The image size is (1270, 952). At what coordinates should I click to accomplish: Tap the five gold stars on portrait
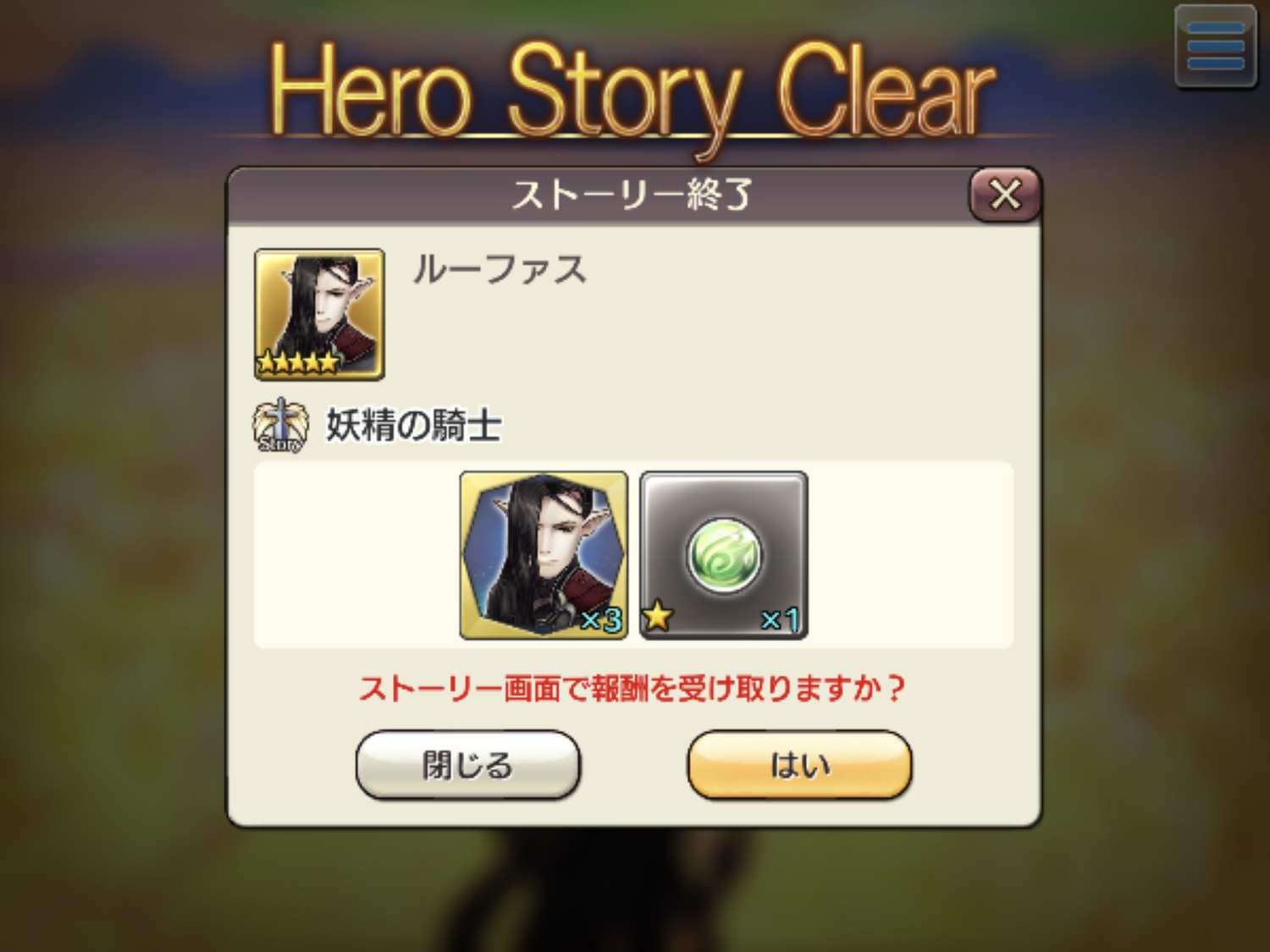click(x=298, y=362)
